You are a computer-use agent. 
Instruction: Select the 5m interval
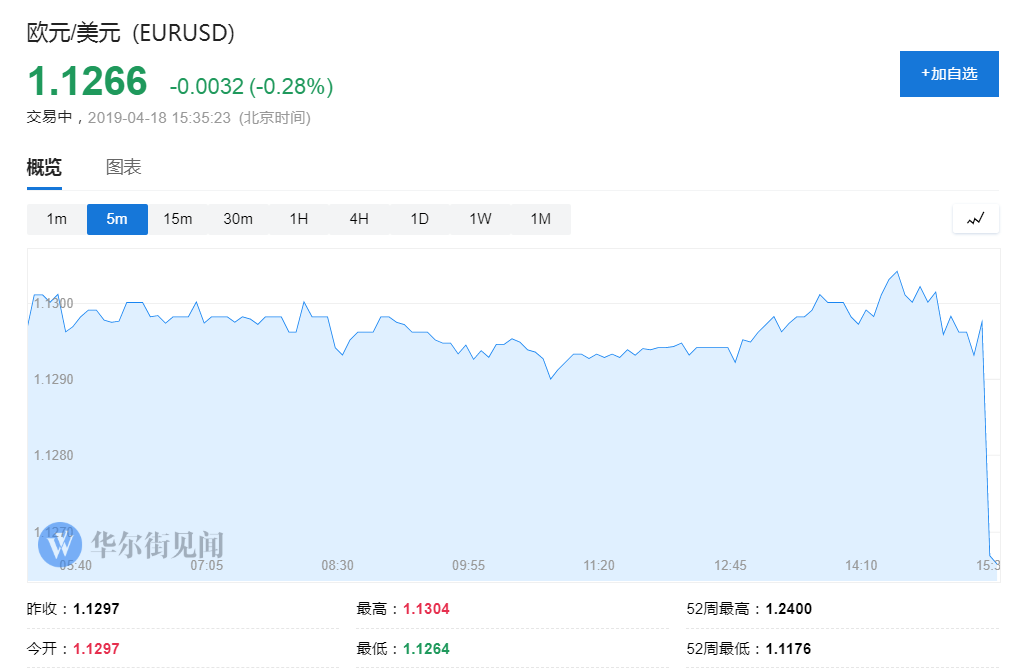click(x=117, y=219)
